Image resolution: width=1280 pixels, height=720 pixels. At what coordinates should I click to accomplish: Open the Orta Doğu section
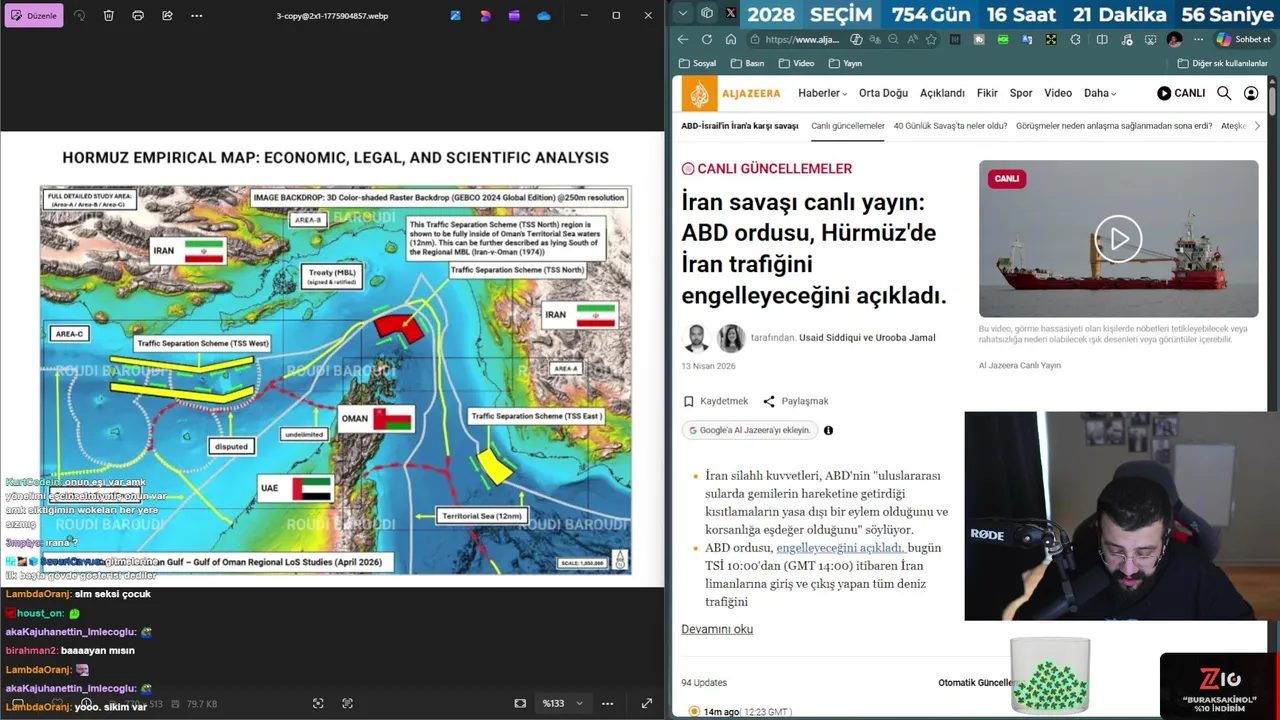pyautogui.click(x=883, y=93)
